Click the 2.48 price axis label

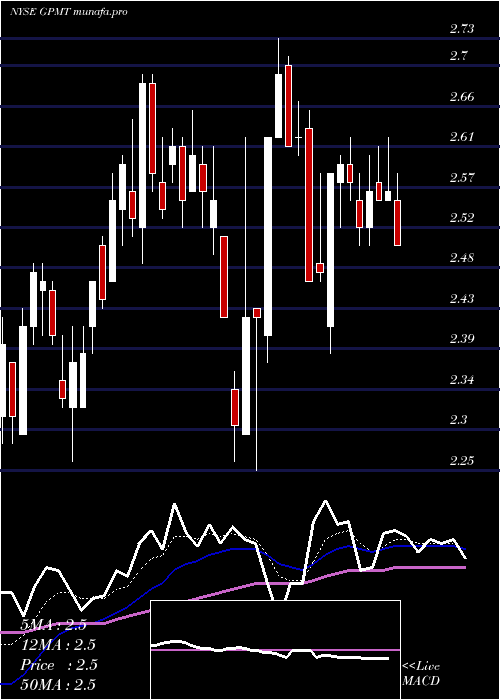pyautogui.click(x=462, y=258)
